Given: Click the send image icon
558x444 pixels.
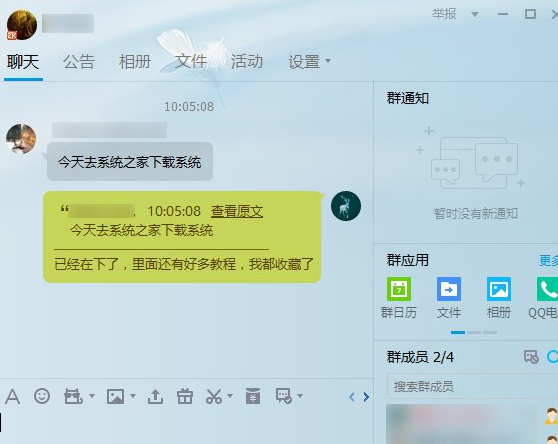Looking at the screenshot, I should pyautogui.click(x=116, y=396).
